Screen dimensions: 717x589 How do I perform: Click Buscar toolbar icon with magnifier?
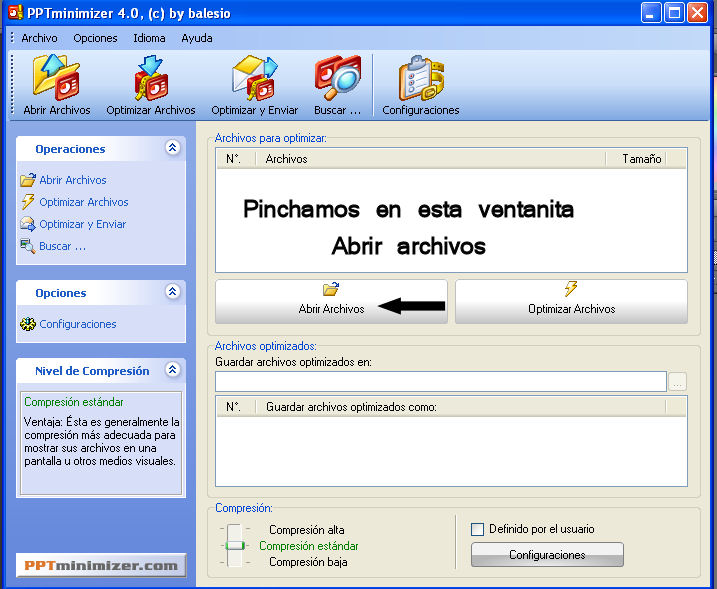(338, 78)
